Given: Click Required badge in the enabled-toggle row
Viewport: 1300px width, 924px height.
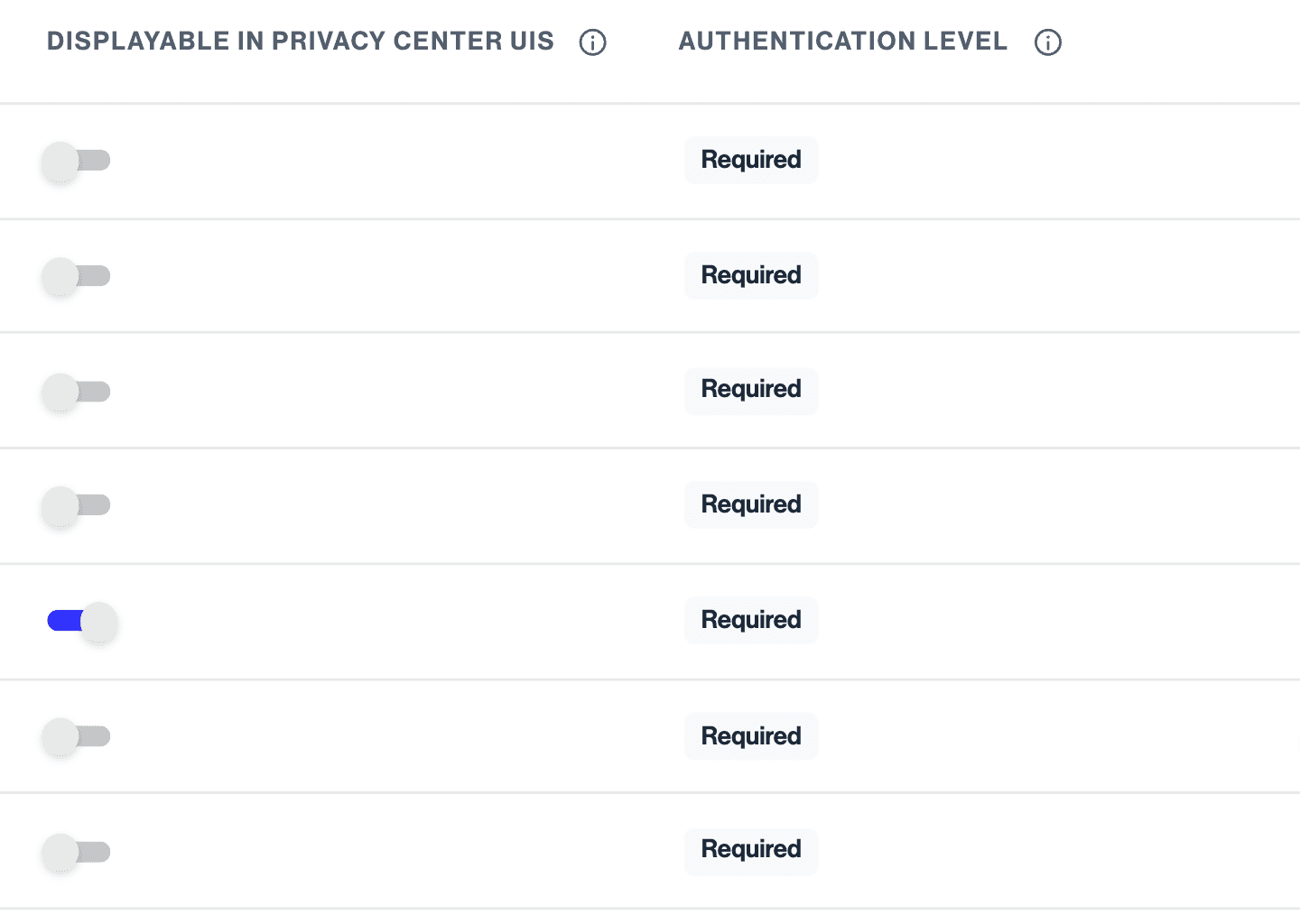Looking at the screenshot, I should pyautogui.click(x=751, y=620).
